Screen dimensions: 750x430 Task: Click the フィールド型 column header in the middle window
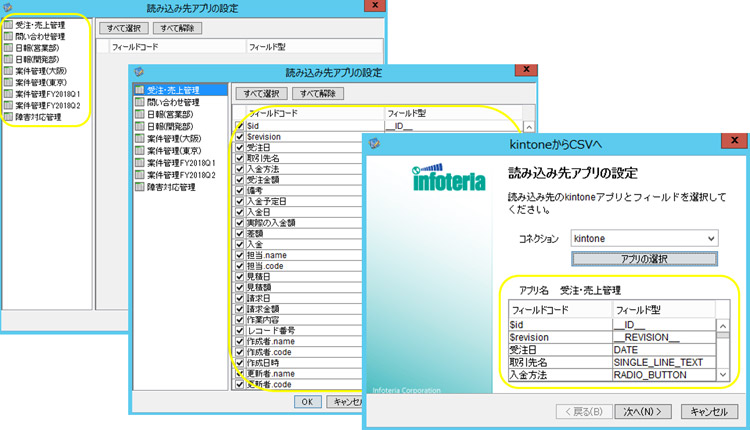(453, 113)
